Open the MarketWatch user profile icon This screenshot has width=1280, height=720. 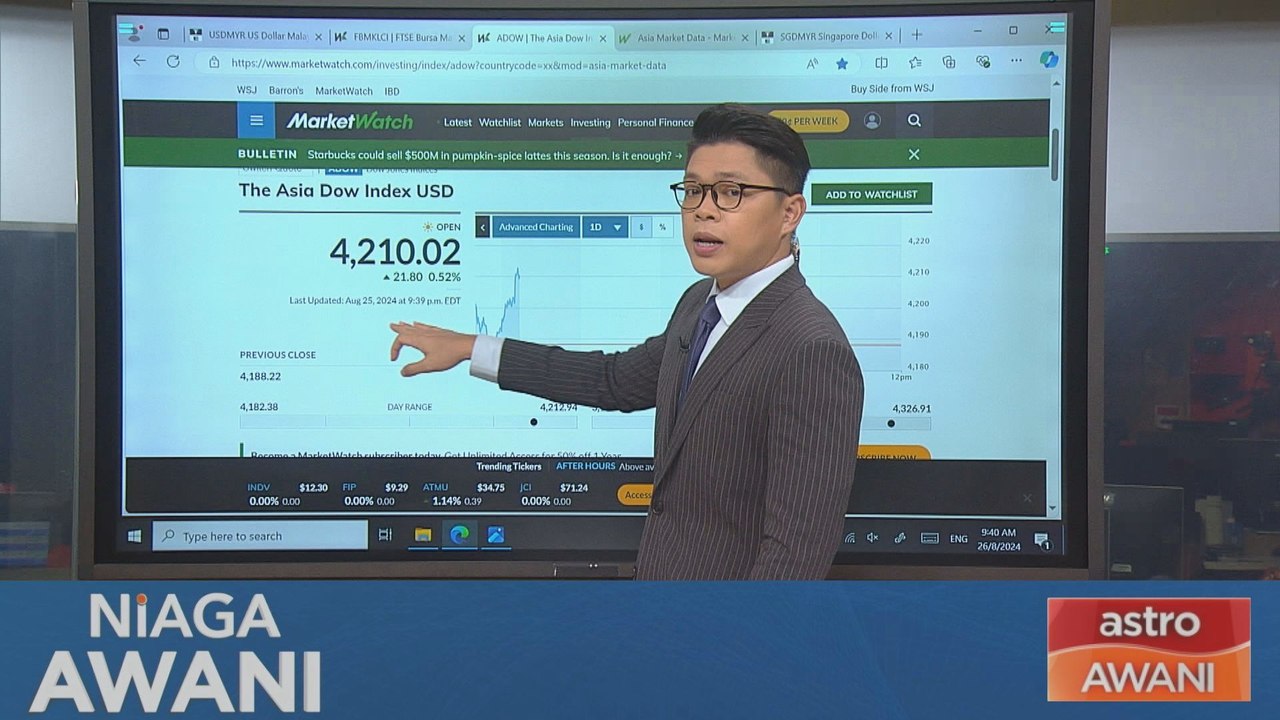pos(872,121)
